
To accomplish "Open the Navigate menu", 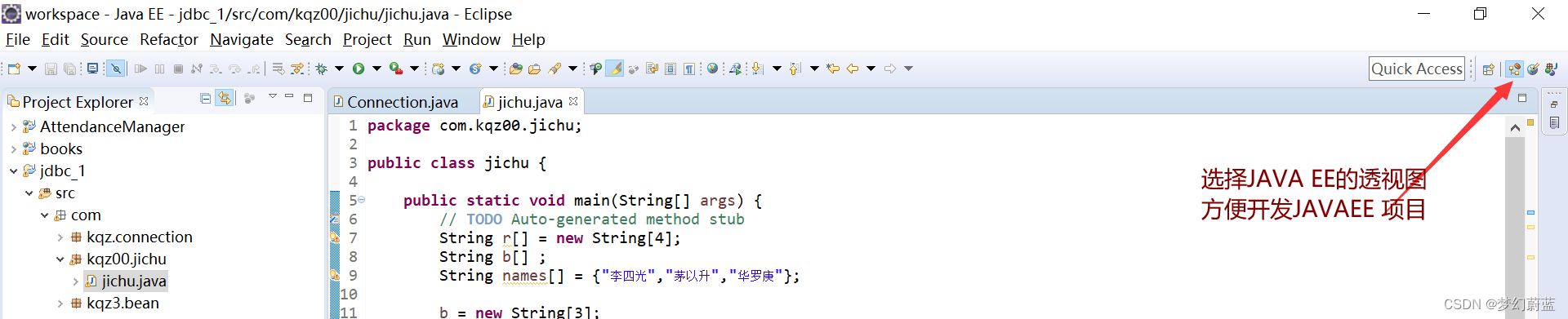I will [242, 39].
